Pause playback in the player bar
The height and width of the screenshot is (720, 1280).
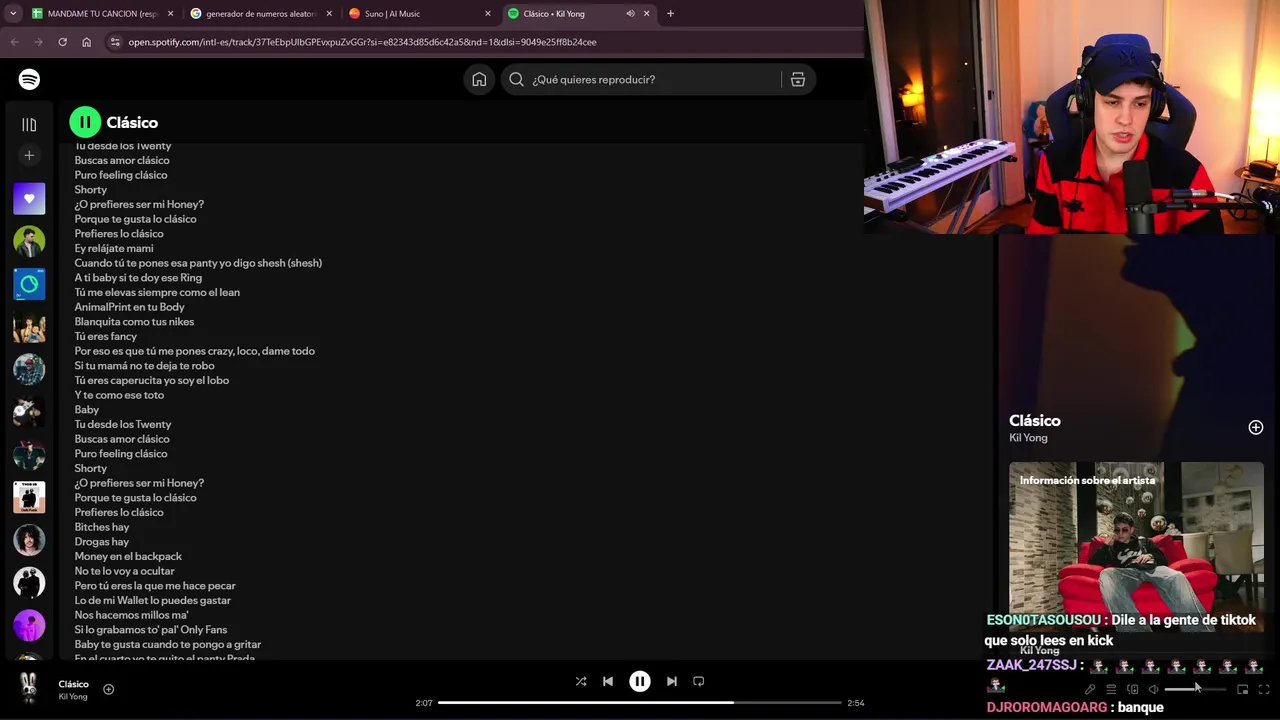pyautogui.click(x=640, y=681)
